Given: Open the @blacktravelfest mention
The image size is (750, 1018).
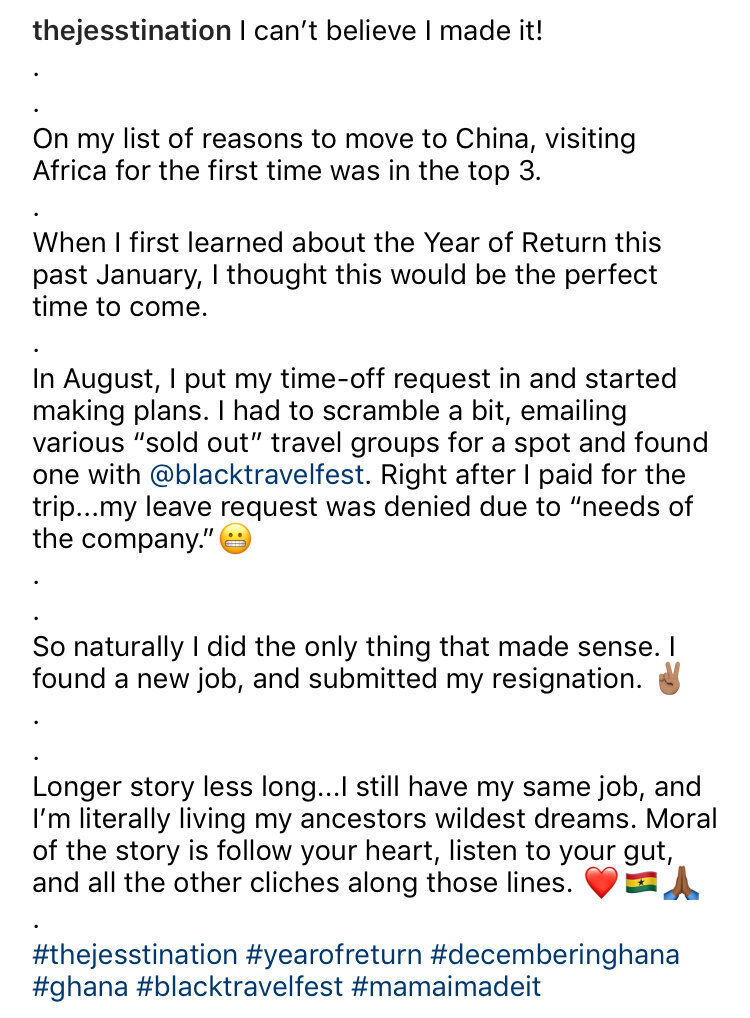Looking at the screenshot, I should pyautogui.click(x=256, y=475).
